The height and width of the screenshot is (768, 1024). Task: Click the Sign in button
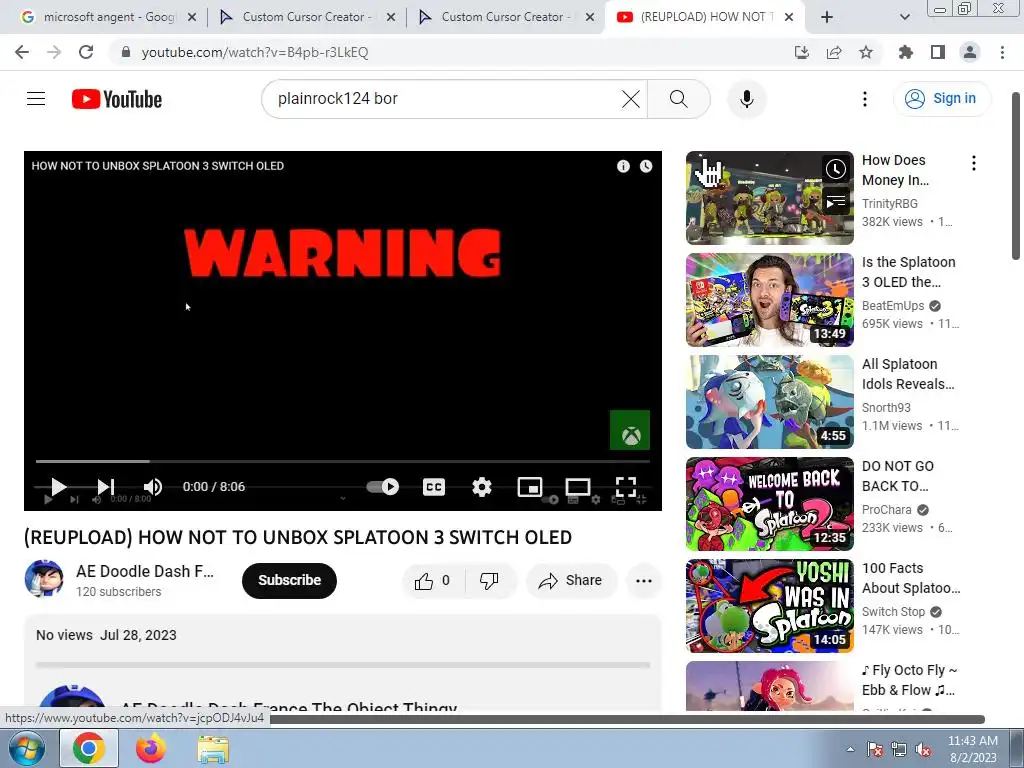[x=942, y=99]
